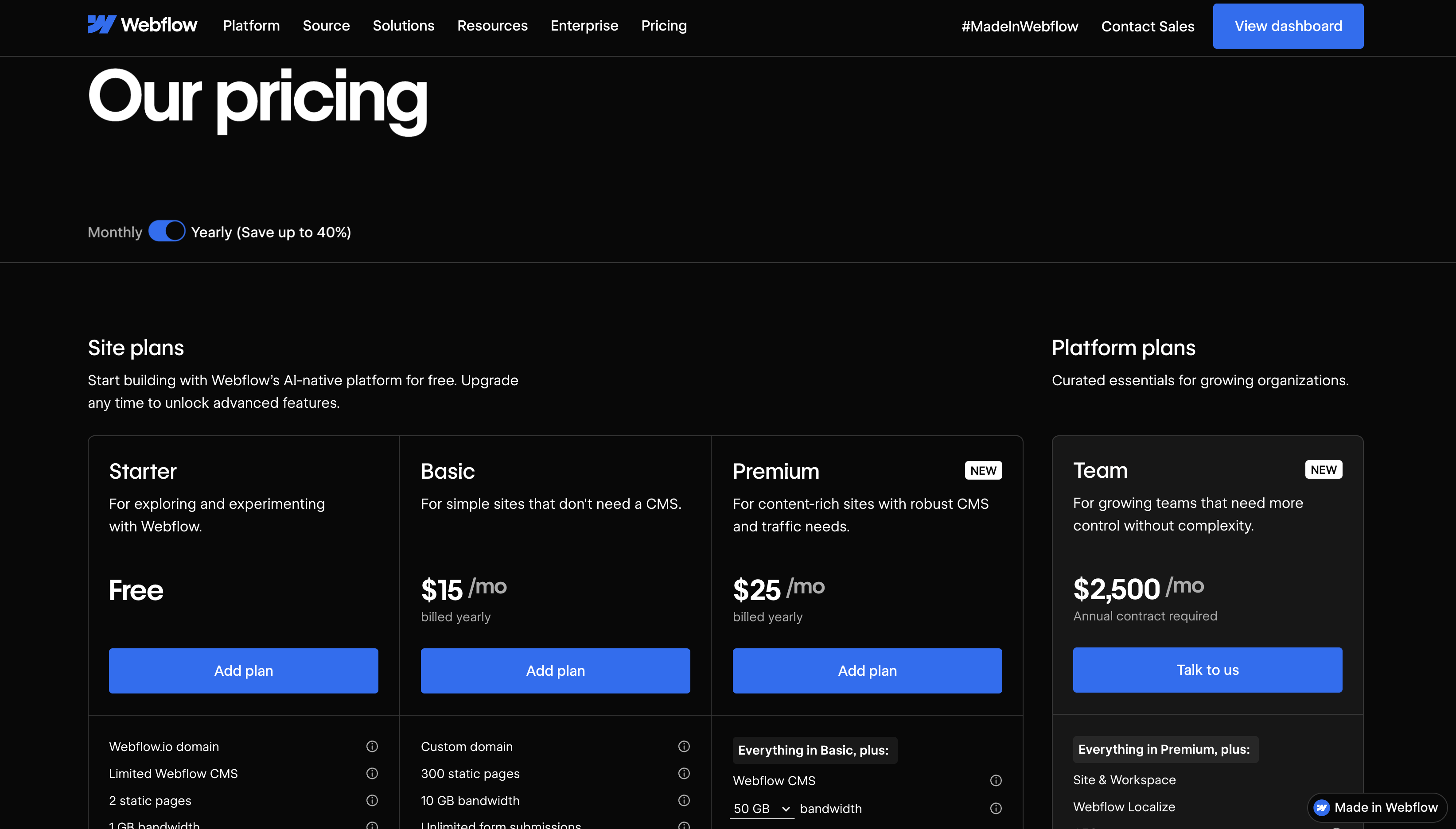Toggle the Monthly/Yearly billing switch
Viewport: 1456px width, 829px height.
[x=167, y=231]
